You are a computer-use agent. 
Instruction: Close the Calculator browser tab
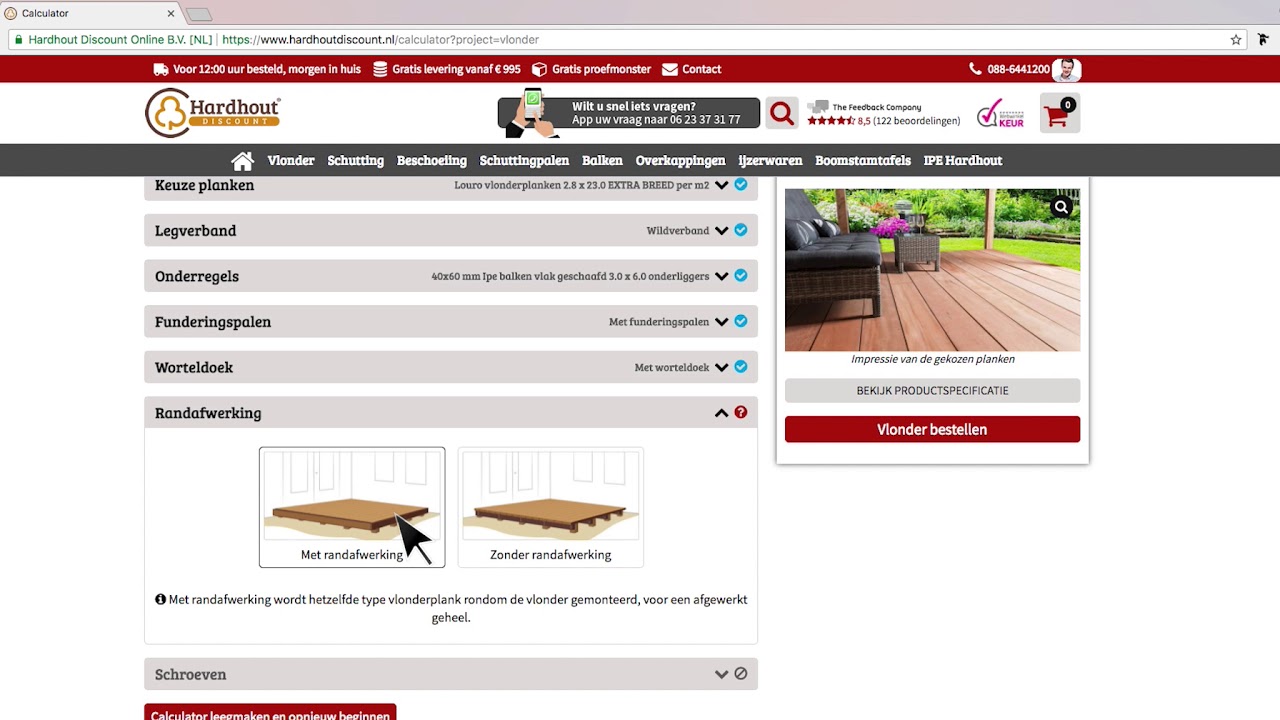(x=171, y=13)
